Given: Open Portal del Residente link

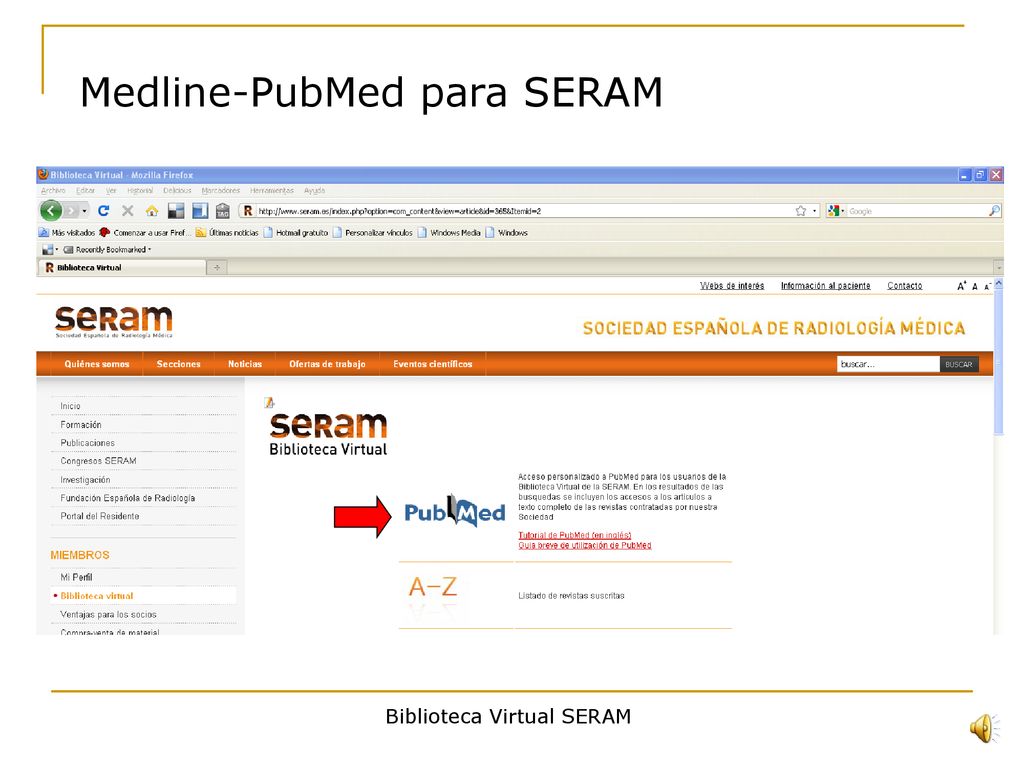Looking at the screenshot, I should tap(100, 516).
